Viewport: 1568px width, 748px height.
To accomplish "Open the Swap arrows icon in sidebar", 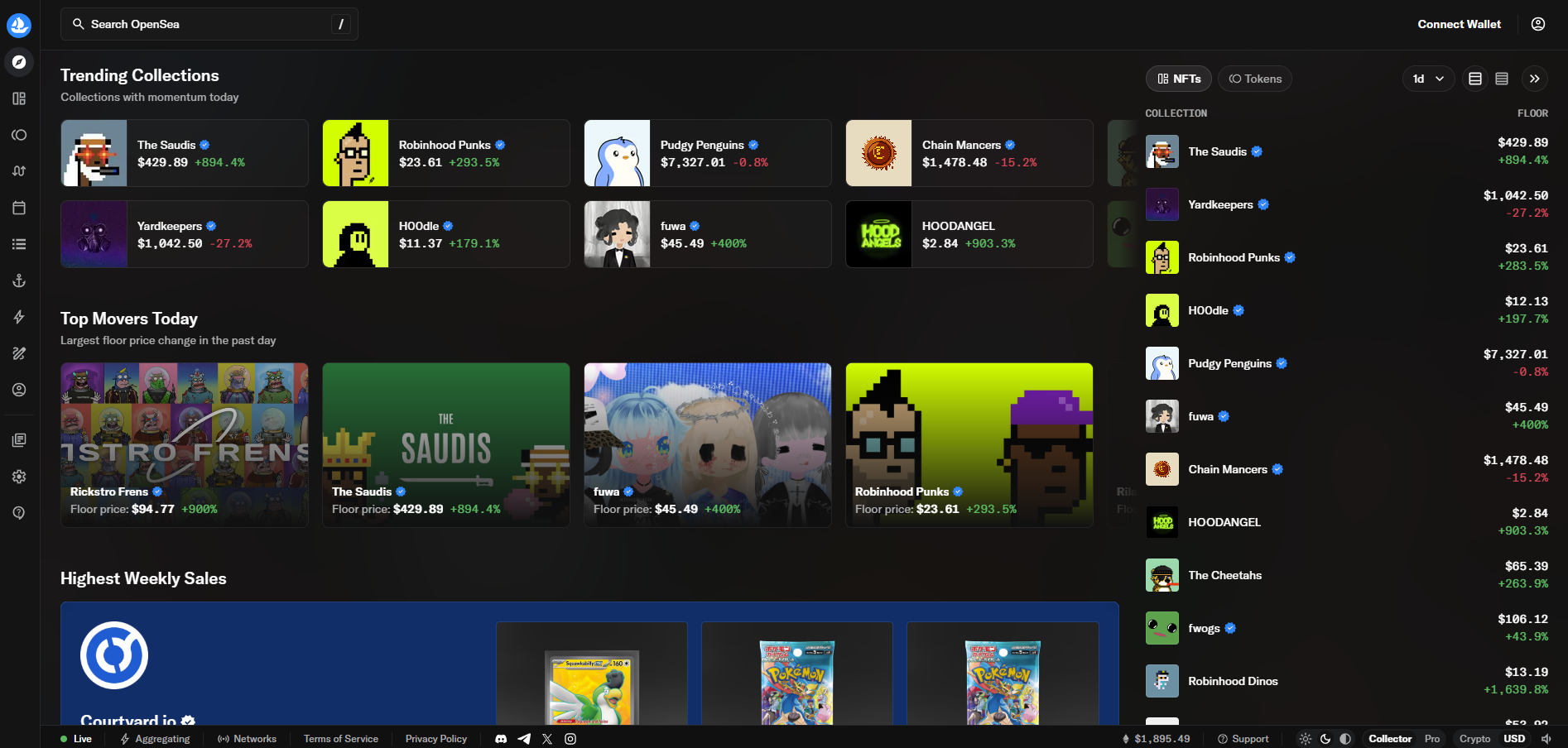I will coord(19,171).
